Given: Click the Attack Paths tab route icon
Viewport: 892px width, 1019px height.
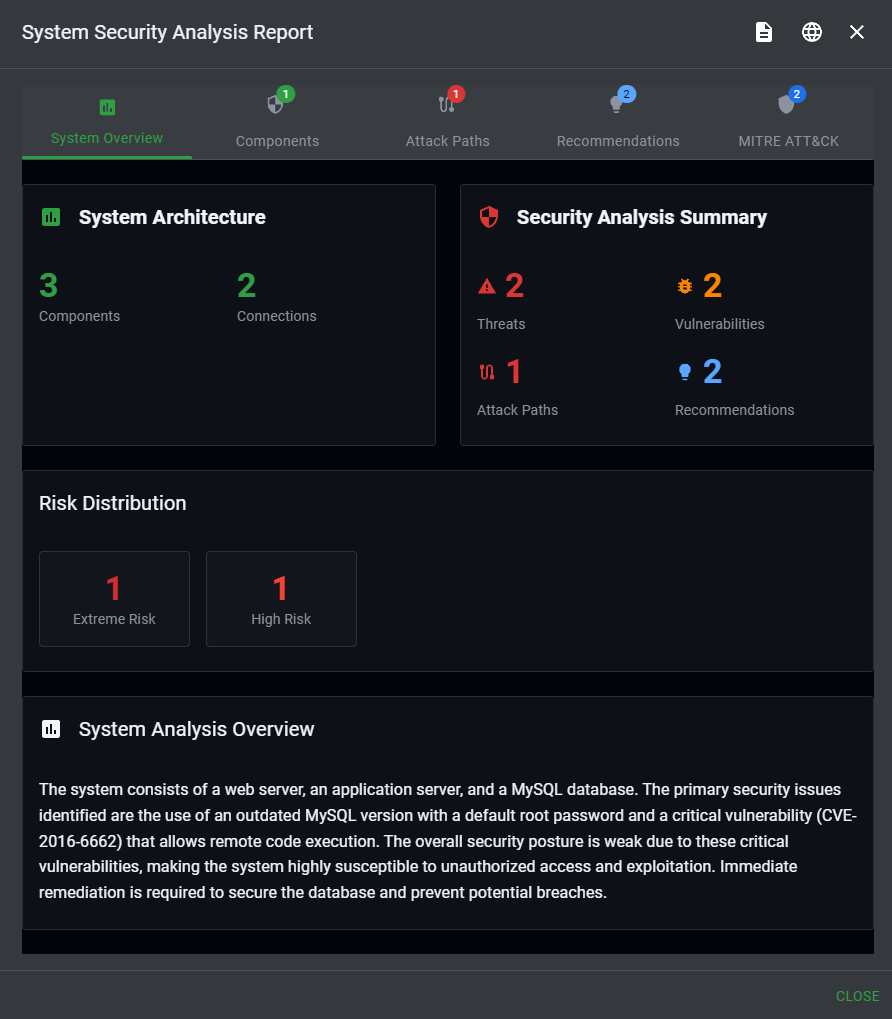Looking at the screenshot, I should (x=446, y=105).
